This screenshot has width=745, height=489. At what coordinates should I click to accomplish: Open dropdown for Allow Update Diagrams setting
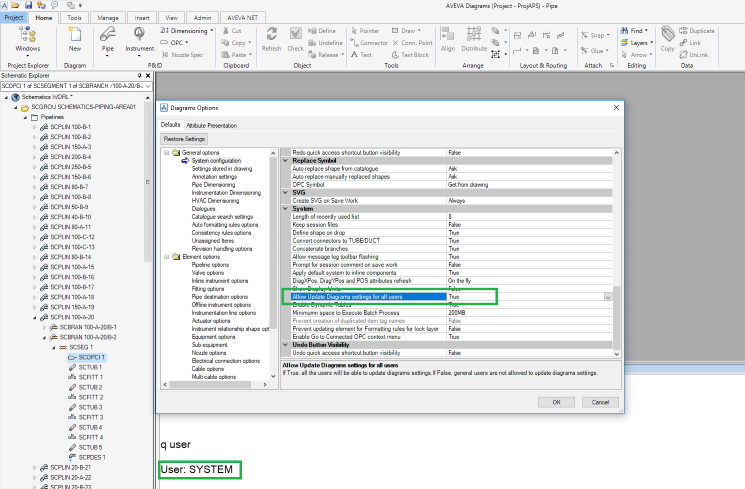tap(608, 297)
